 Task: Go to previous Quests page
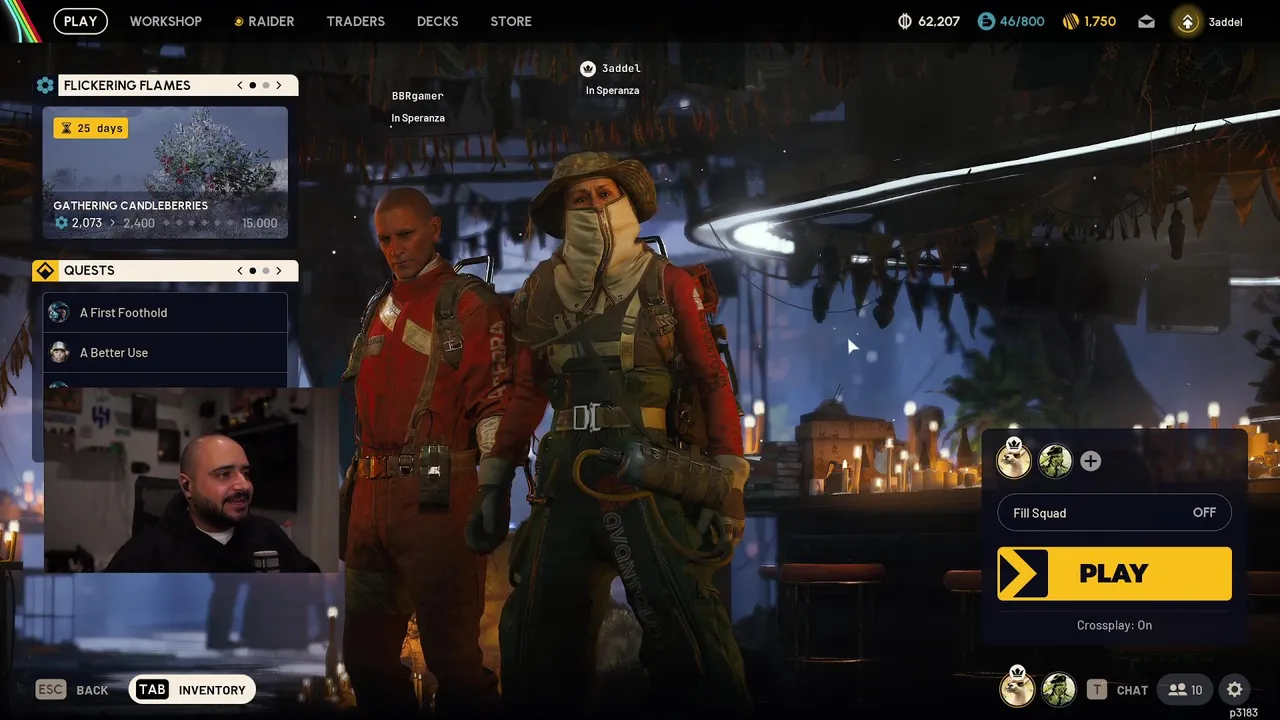(x=240, y=270)
